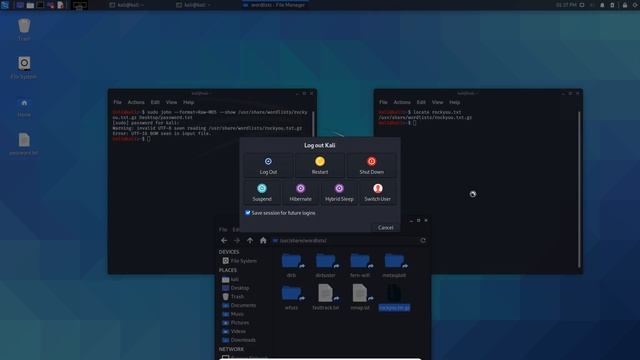This screenshot has width=640, height=360.
Task: Go back in file manager
Action: tap(224, 240)
